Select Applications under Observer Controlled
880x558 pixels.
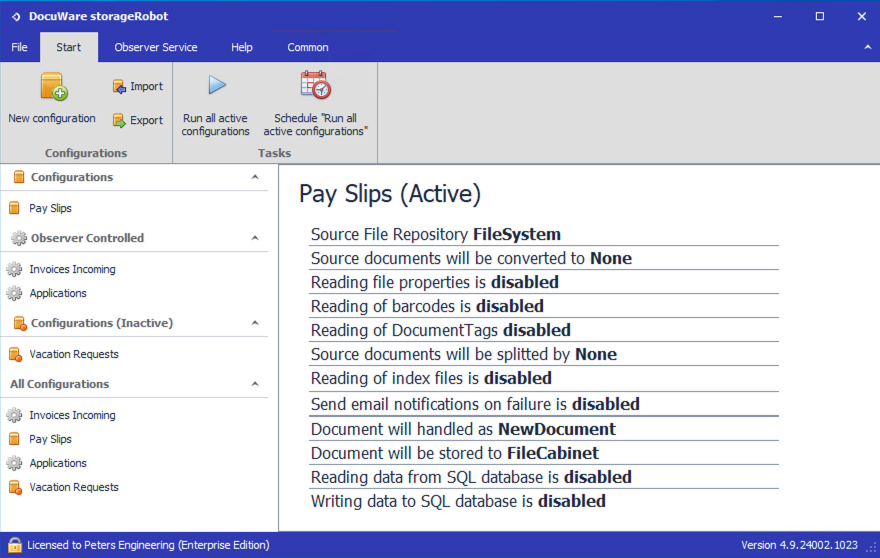tap(58, 293)
